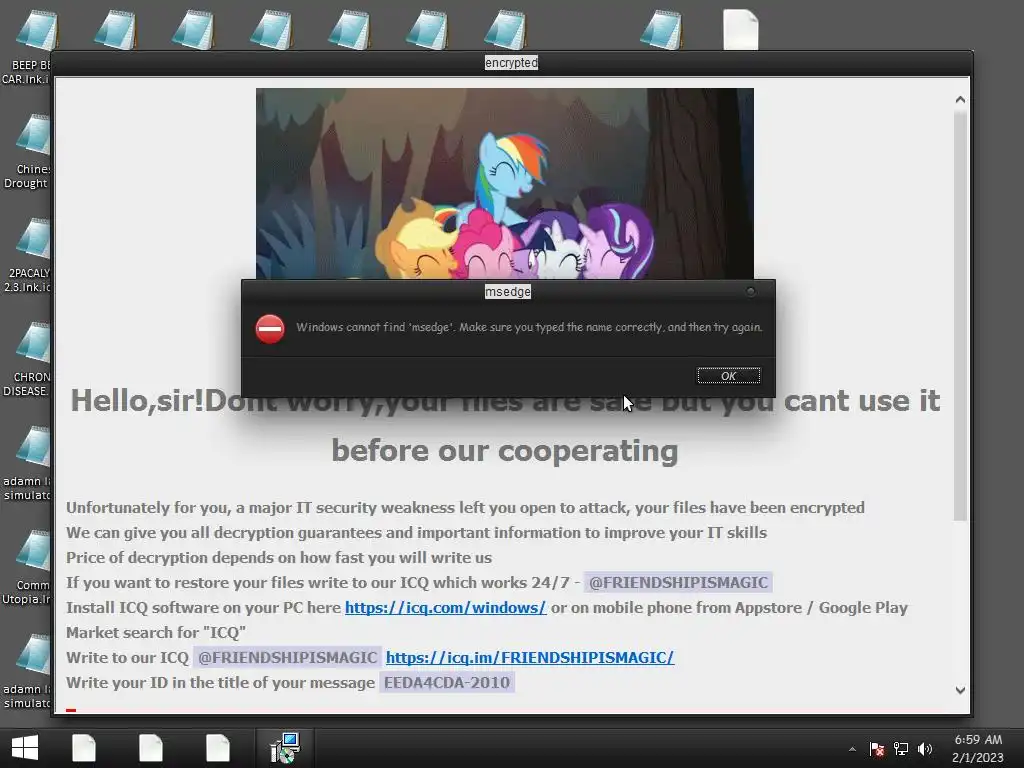The image size is (1024, 768).
Task: Open the https://icq.com/windows/ link
Action: tap(445, 607)
